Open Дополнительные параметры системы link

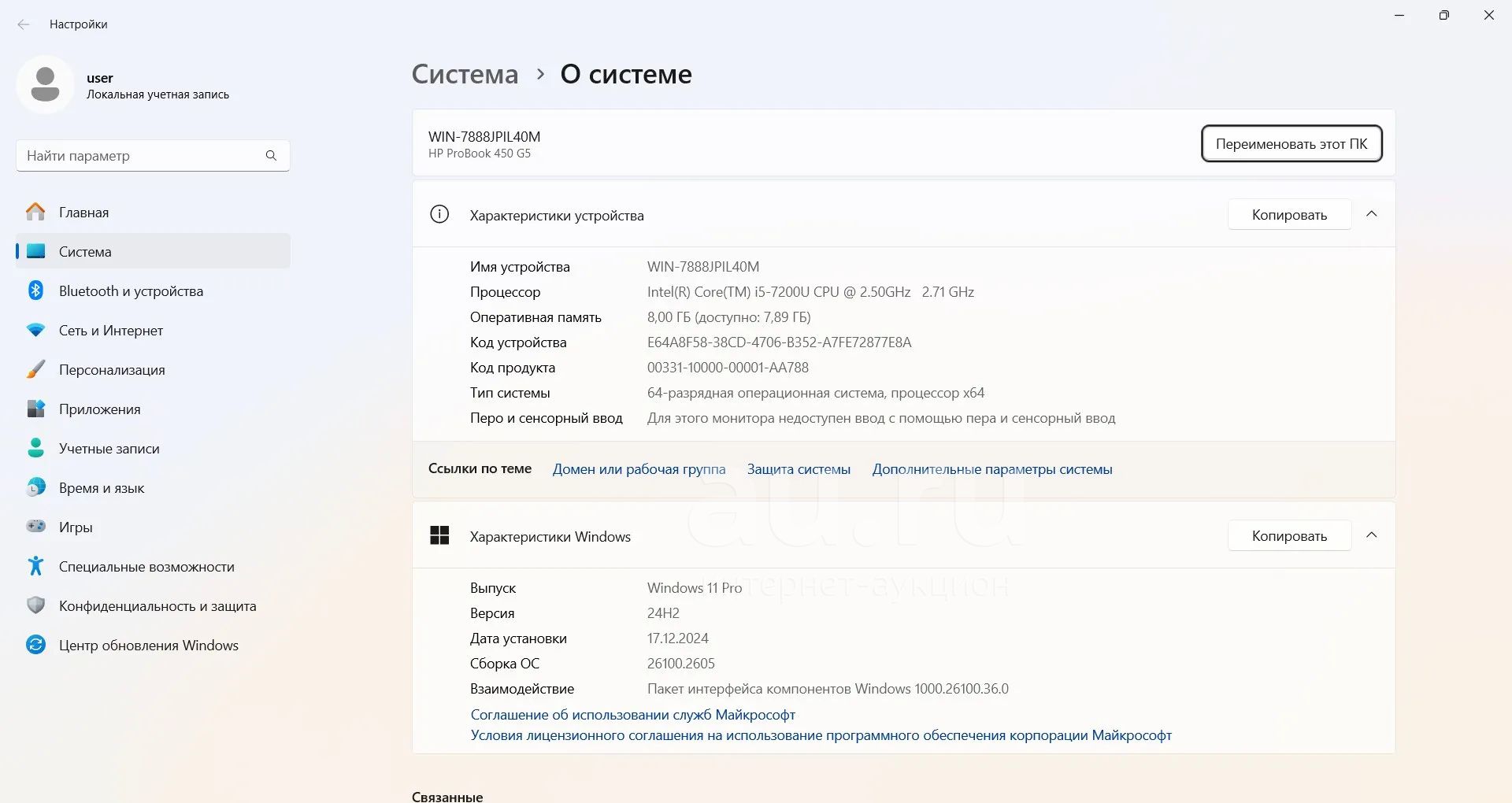coord(992,469)
